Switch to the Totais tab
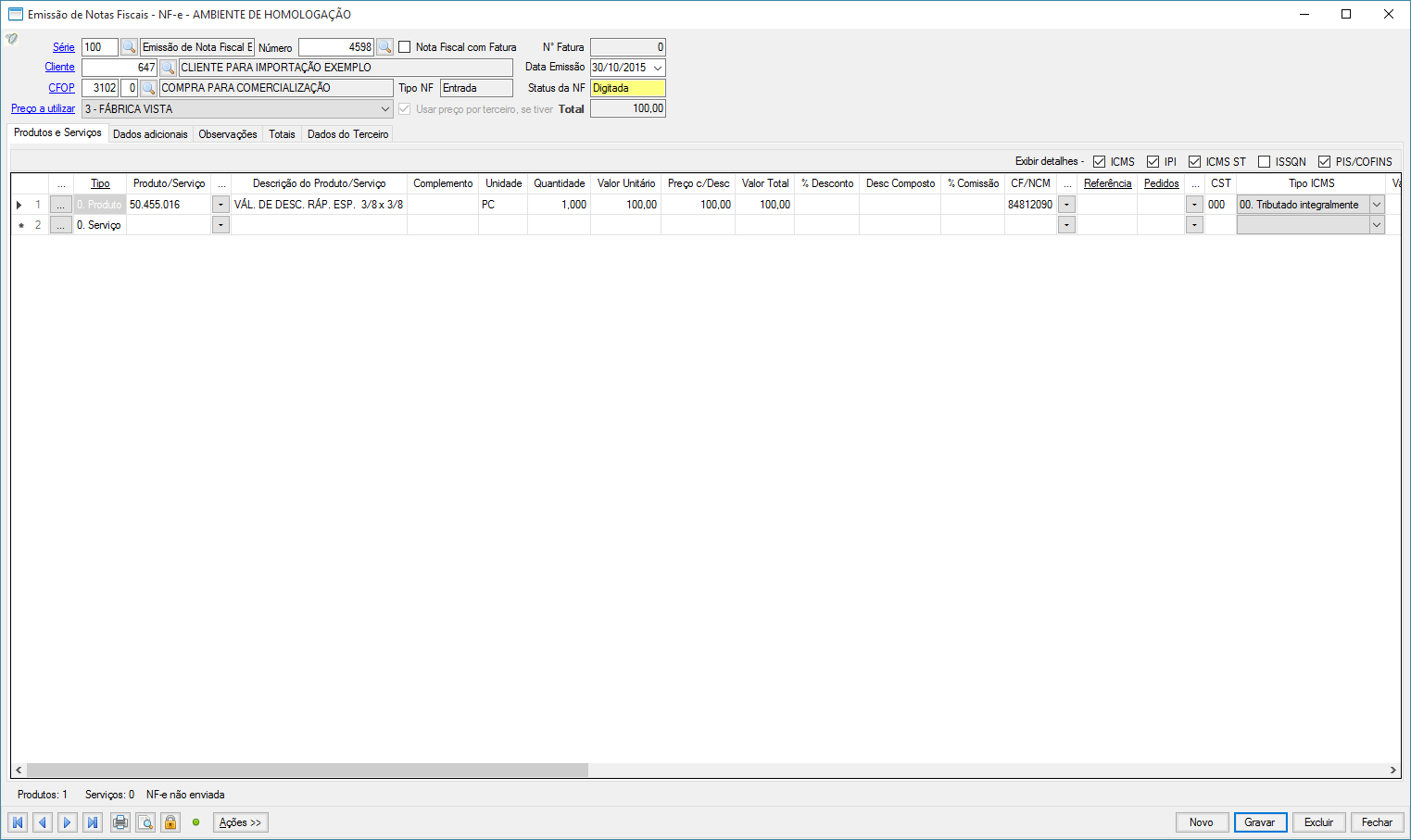1411x840 pixels. click(x=282, y=134)
